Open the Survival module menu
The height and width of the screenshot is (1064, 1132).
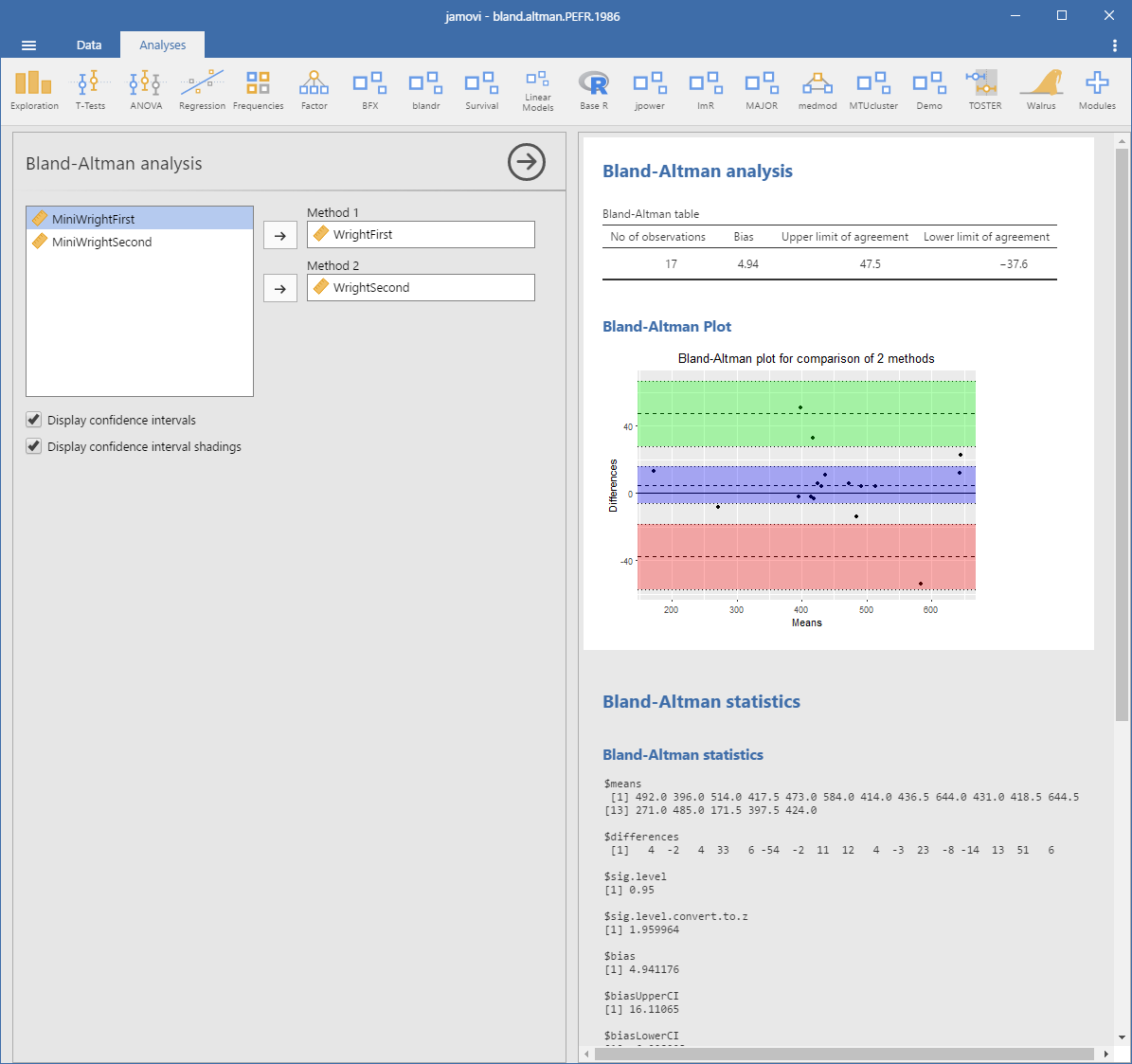pyautogui.click(x=481, y=90)
